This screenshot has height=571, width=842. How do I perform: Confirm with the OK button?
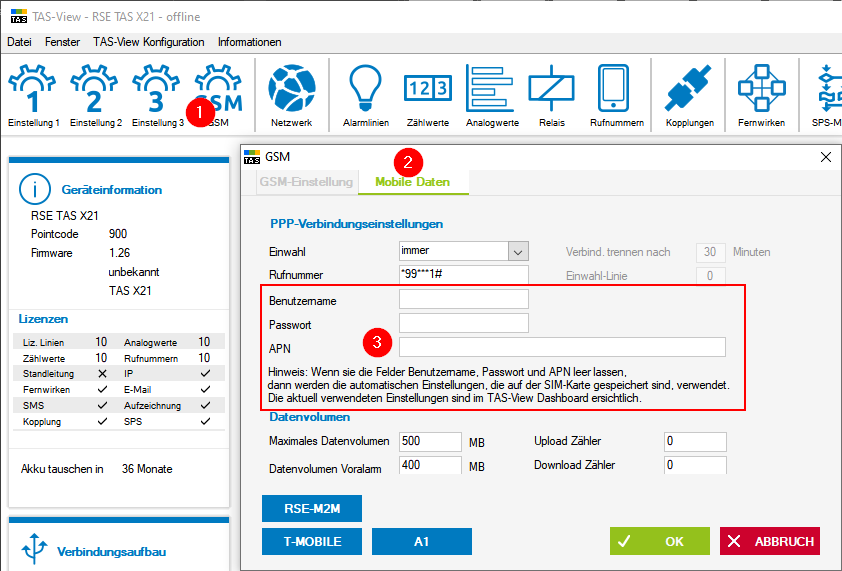pyautogui.click(x=659, y=541)
